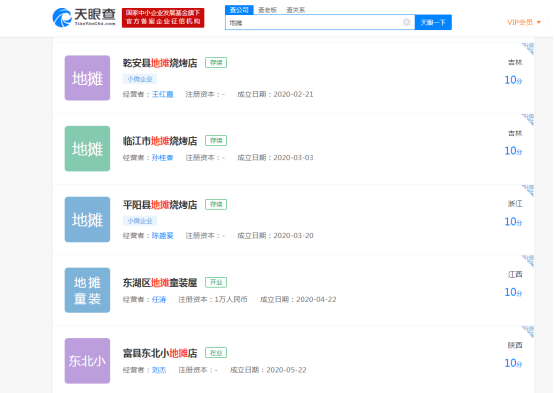Open the VIP会员 dropdown

pos(524,22)
